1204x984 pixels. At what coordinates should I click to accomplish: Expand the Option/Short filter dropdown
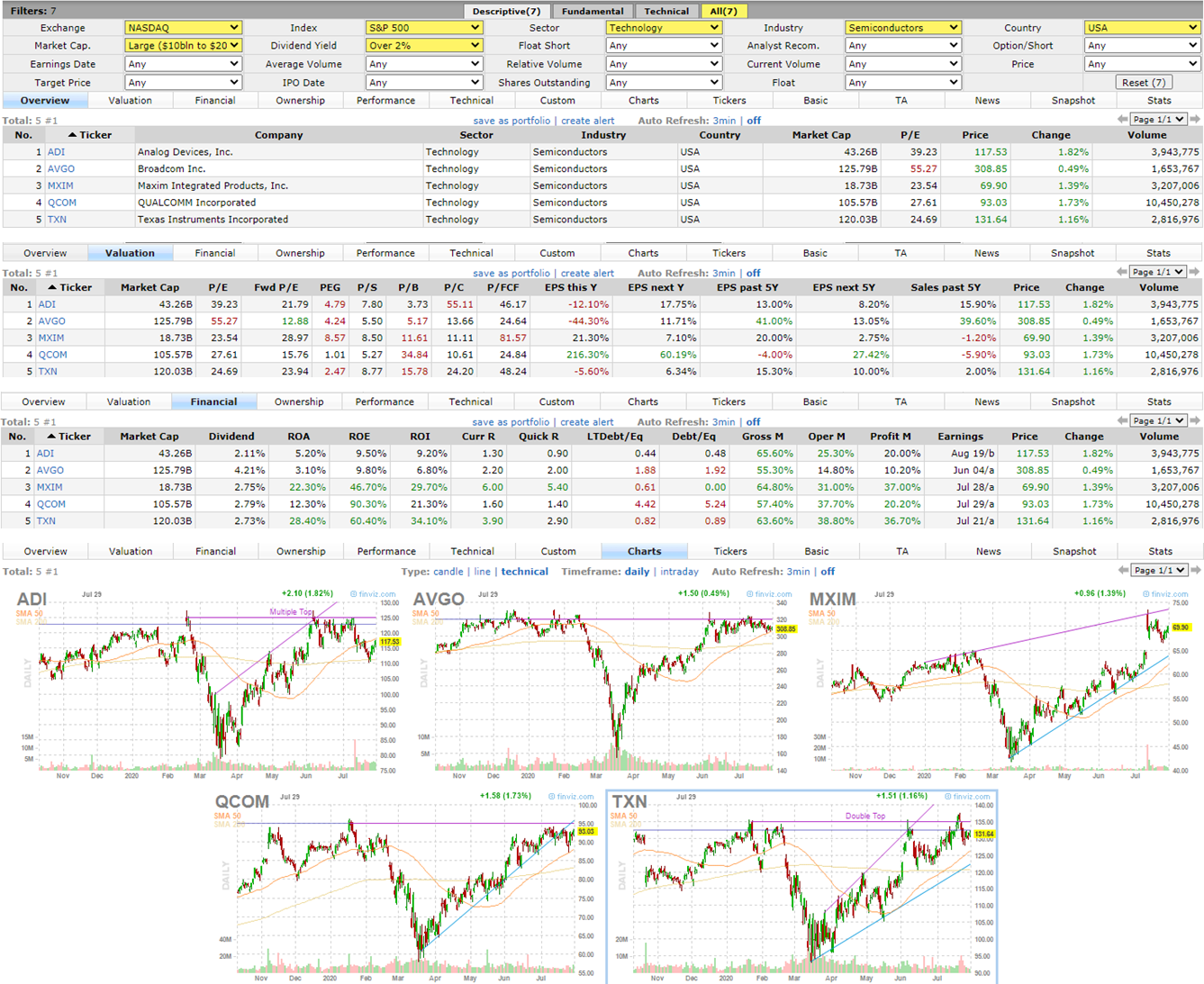click(x=1142, y=45)
